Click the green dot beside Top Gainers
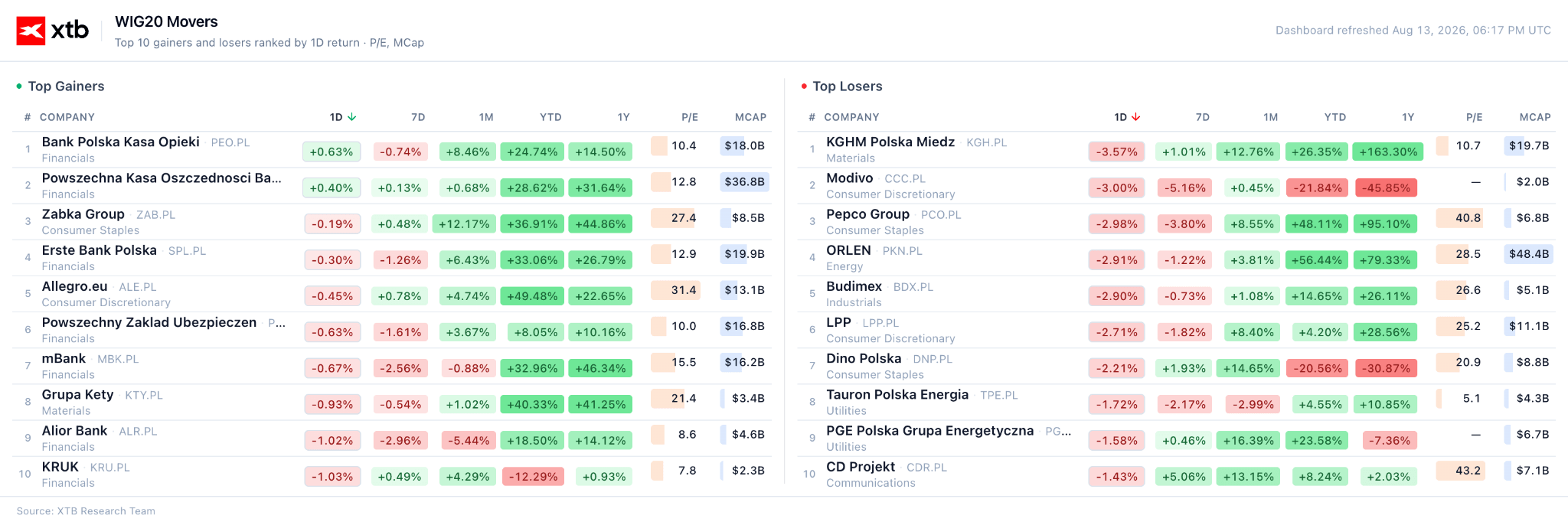The height and width of the screenshot is (525, 1568). click(x=19, y=86)
